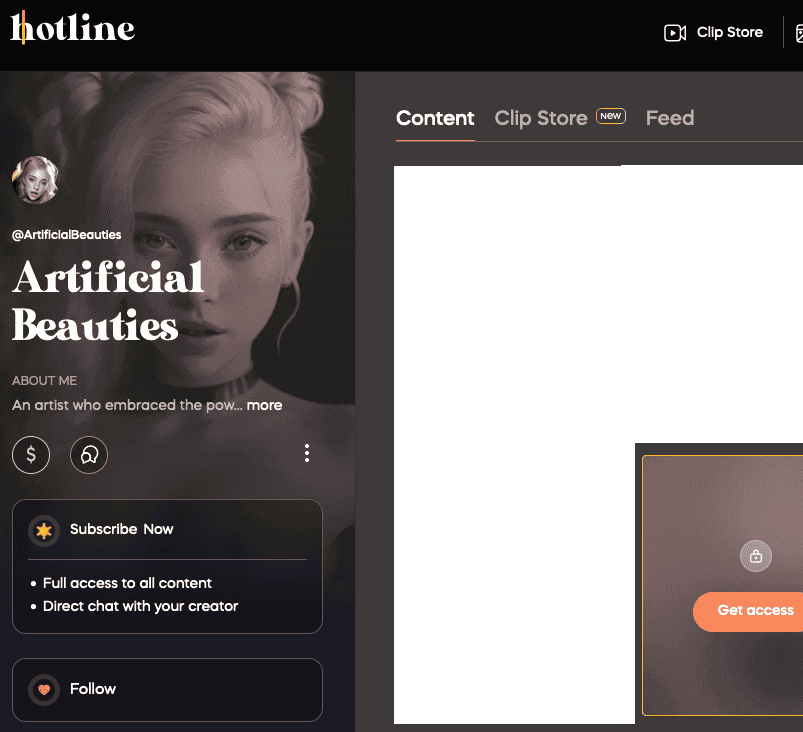
Task: Switch to the Clip Store tab
Action: tap(541, 118)
